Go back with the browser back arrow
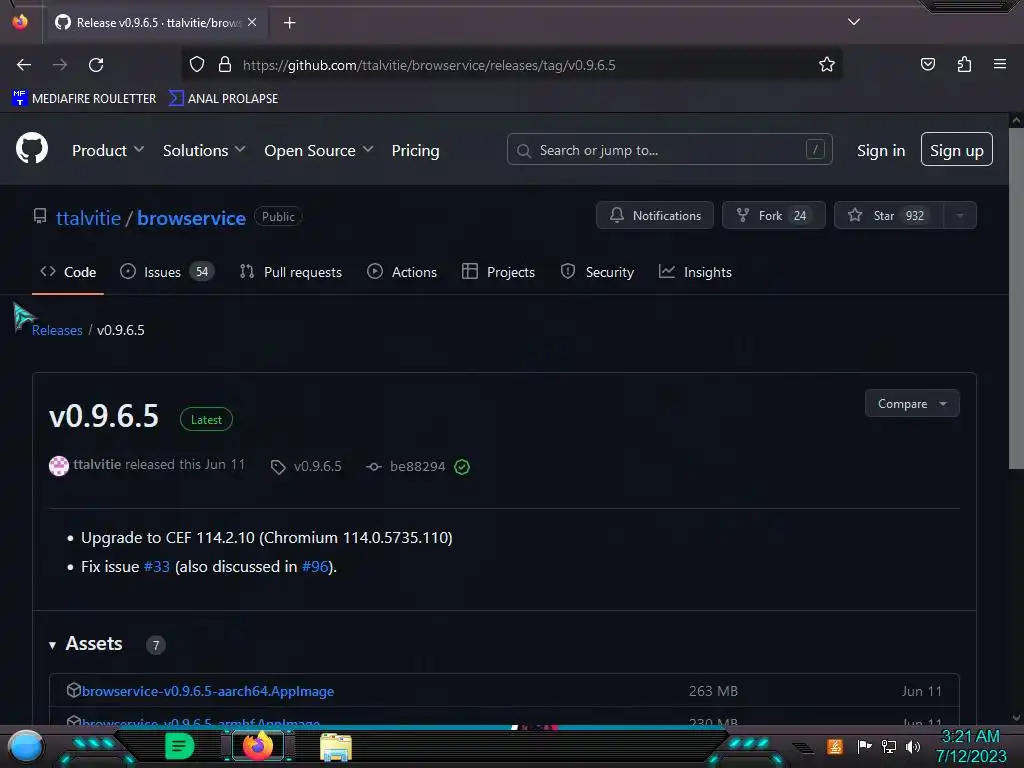 [24, 65]
